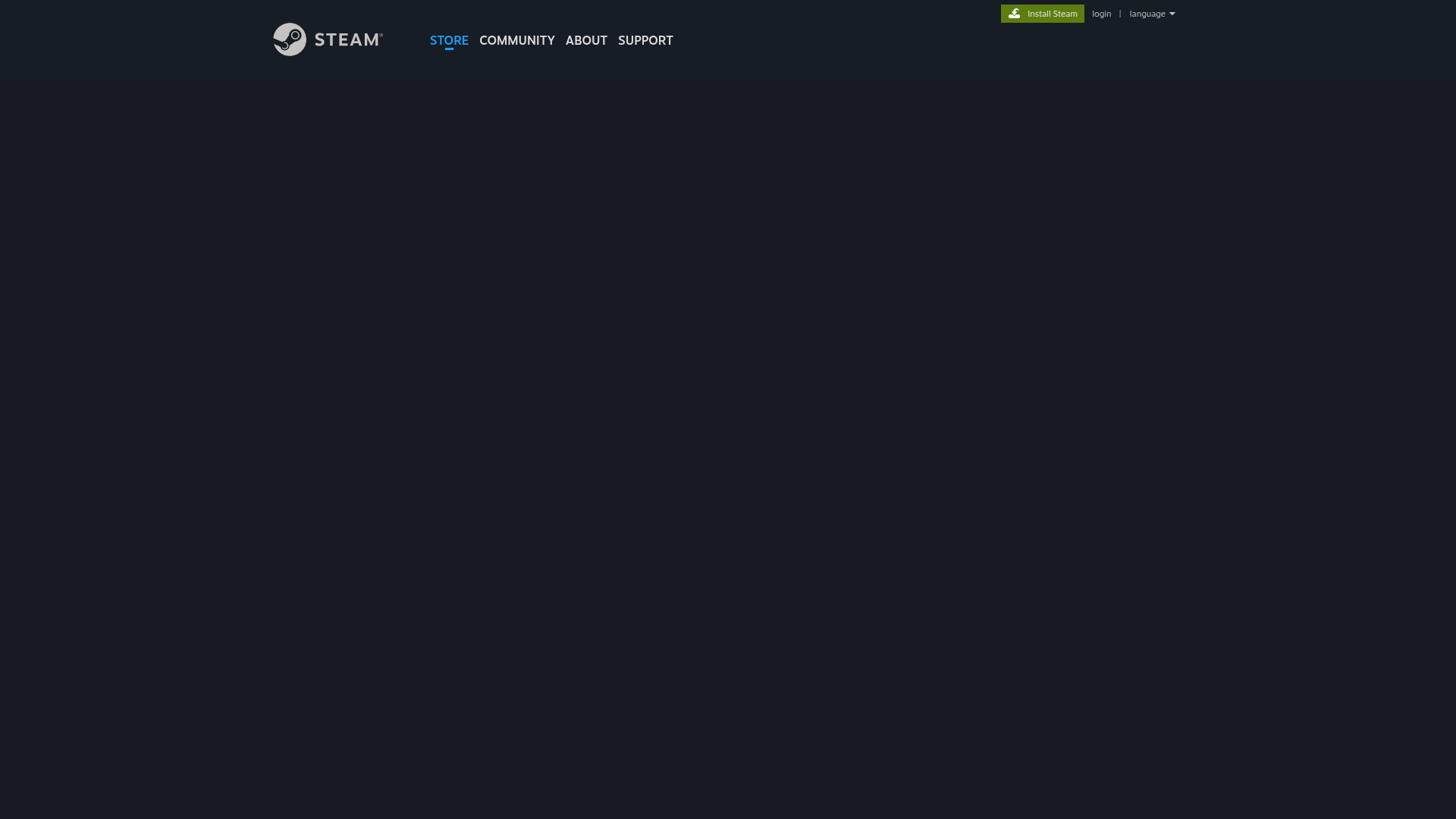Click the blue underline beneath STORE
The height and width of the screenshot is (819, 1456).
pos(449,49)
